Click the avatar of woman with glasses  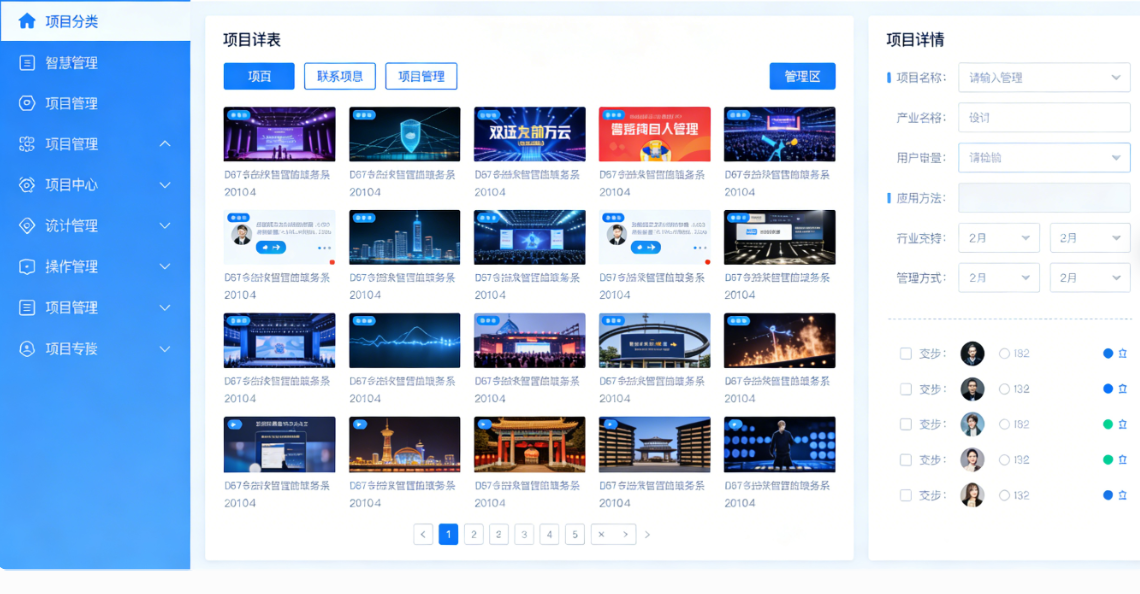972,459
